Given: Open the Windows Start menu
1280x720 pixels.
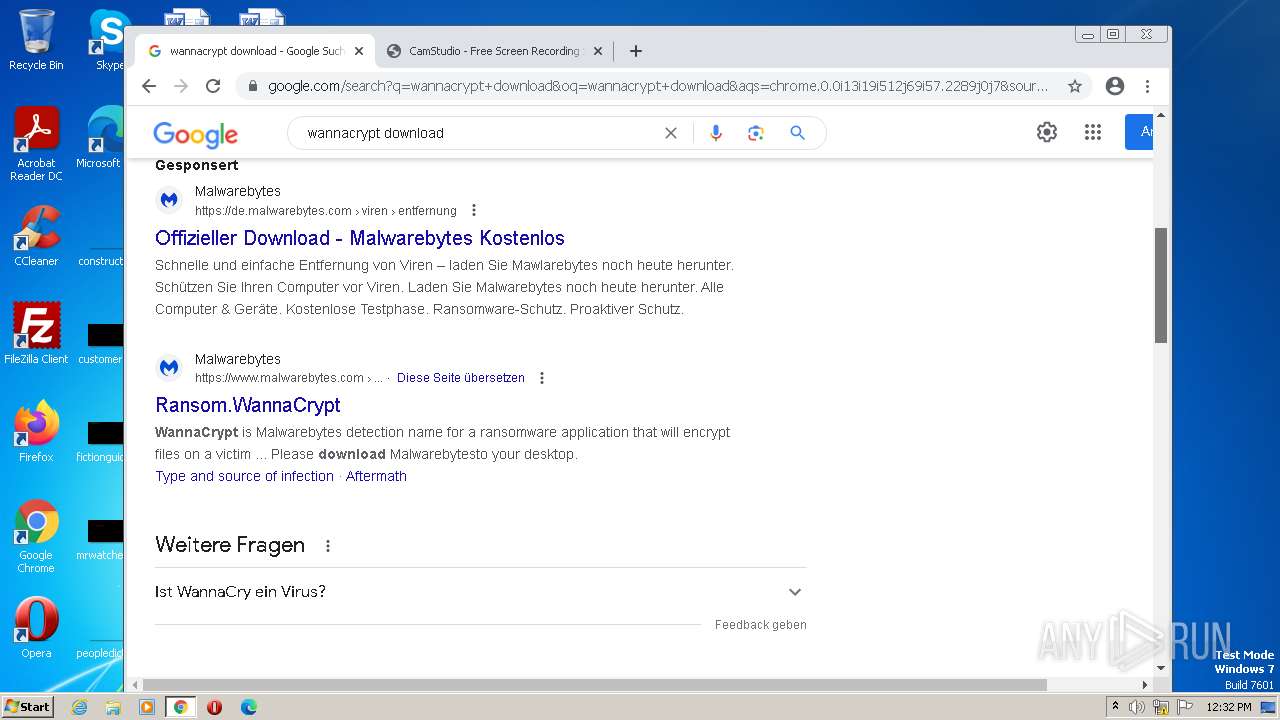Looking at the screenshot, I should pyautogui.click(x=27, y=707).
